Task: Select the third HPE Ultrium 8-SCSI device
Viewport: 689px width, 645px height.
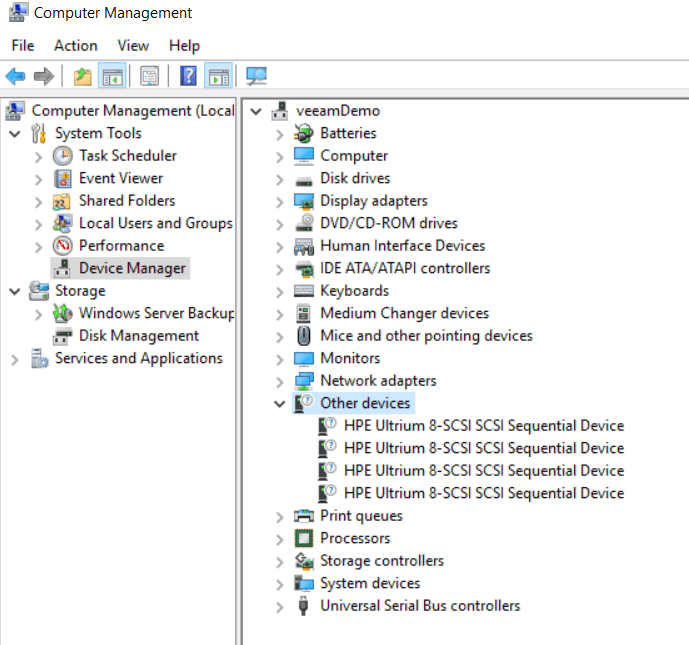Action: [x=484, y=470]
